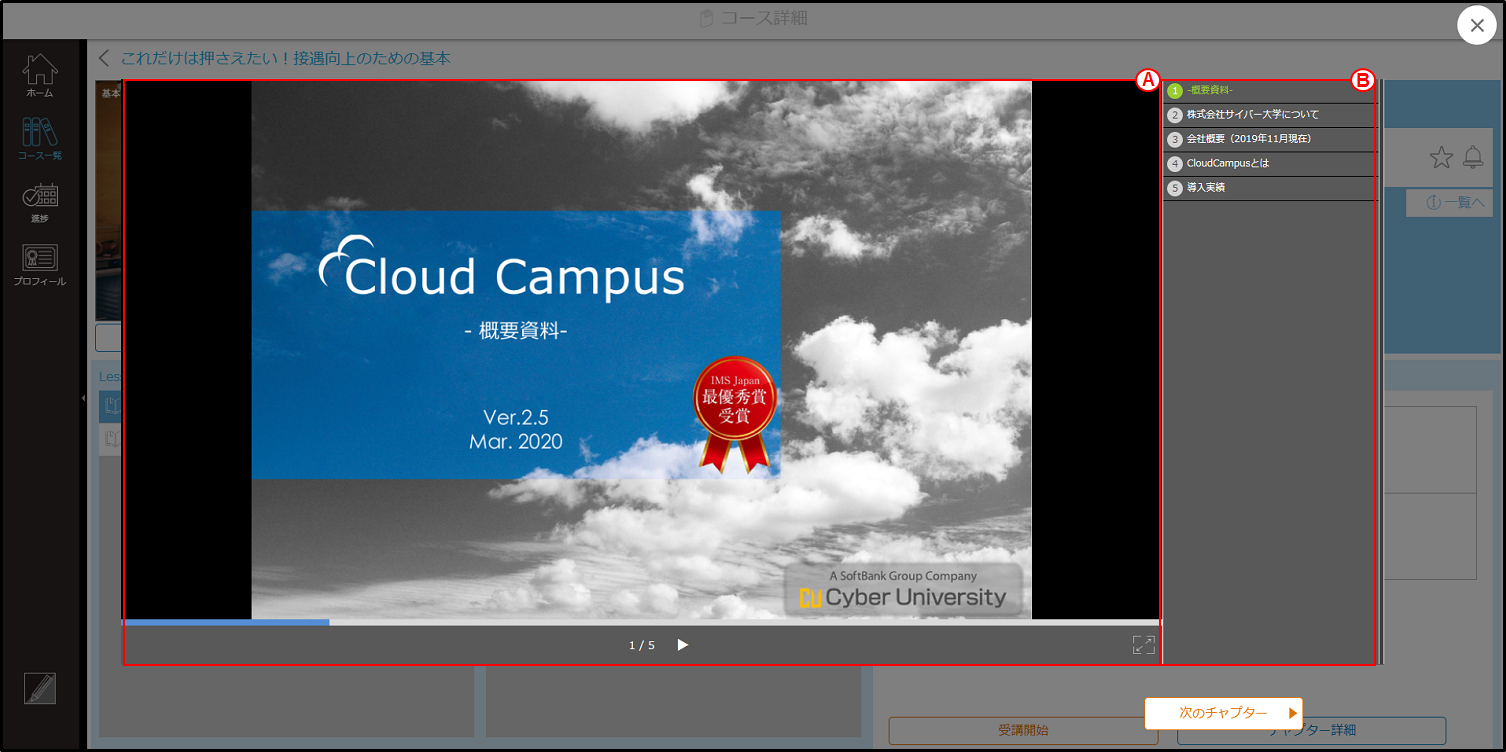The width and height of the screenshot is (1506, 752).
Task: Favorite the course with star icon
Action: pyautogui.click(x=1441, y=157)
